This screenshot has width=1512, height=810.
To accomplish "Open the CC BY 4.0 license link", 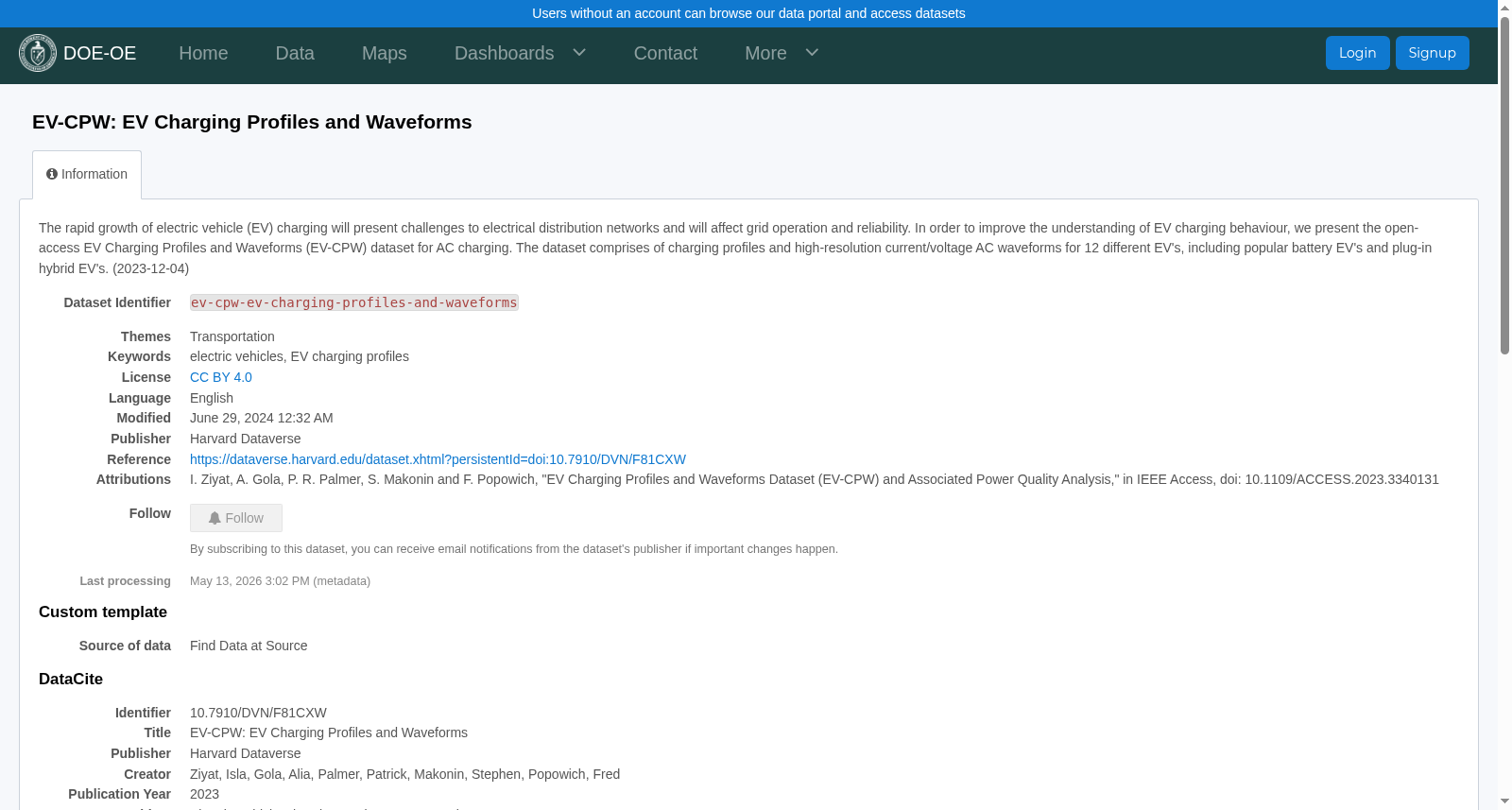I will (221, 377).
